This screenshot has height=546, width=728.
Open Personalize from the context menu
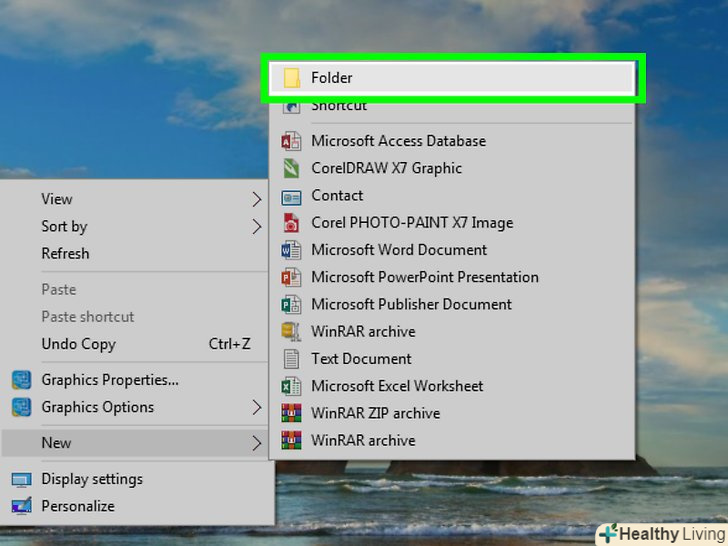click(x=78, y=506)
